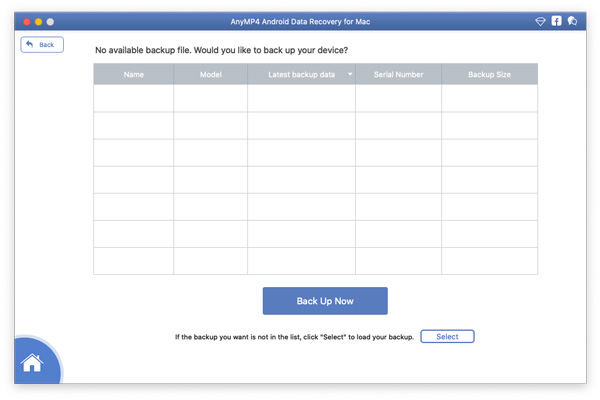Sort by Latest backup data arrow

click(350, 74)
